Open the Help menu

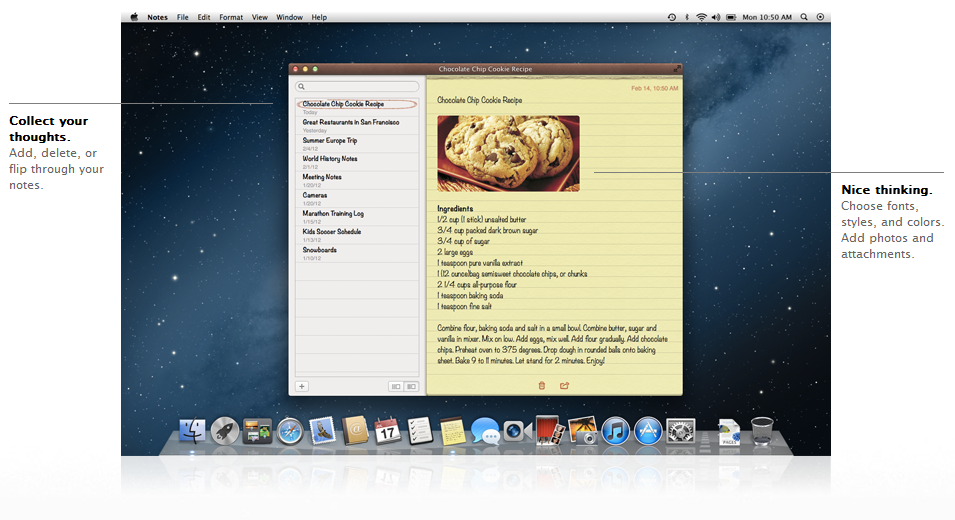319,17
